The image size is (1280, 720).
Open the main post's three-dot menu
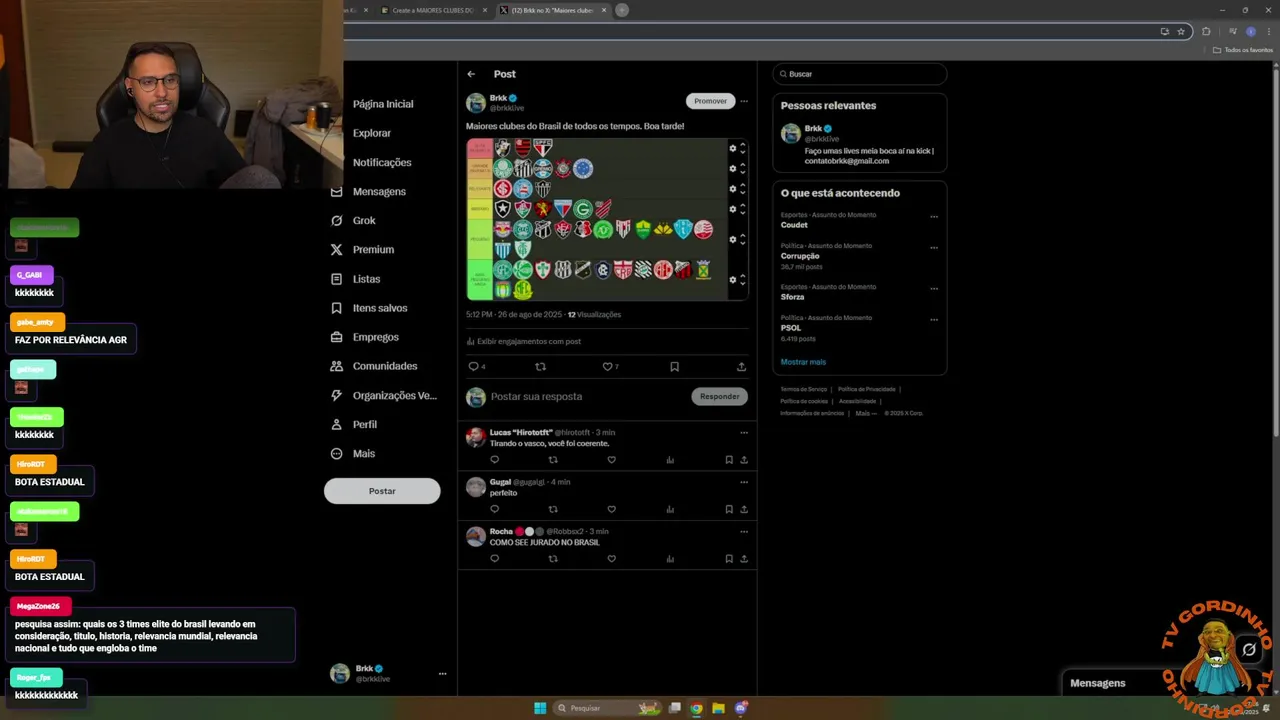[743, 101]
